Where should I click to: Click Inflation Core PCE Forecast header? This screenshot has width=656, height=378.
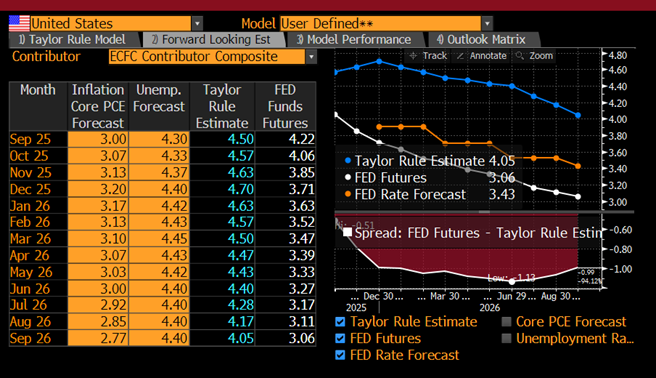point(98,106)
